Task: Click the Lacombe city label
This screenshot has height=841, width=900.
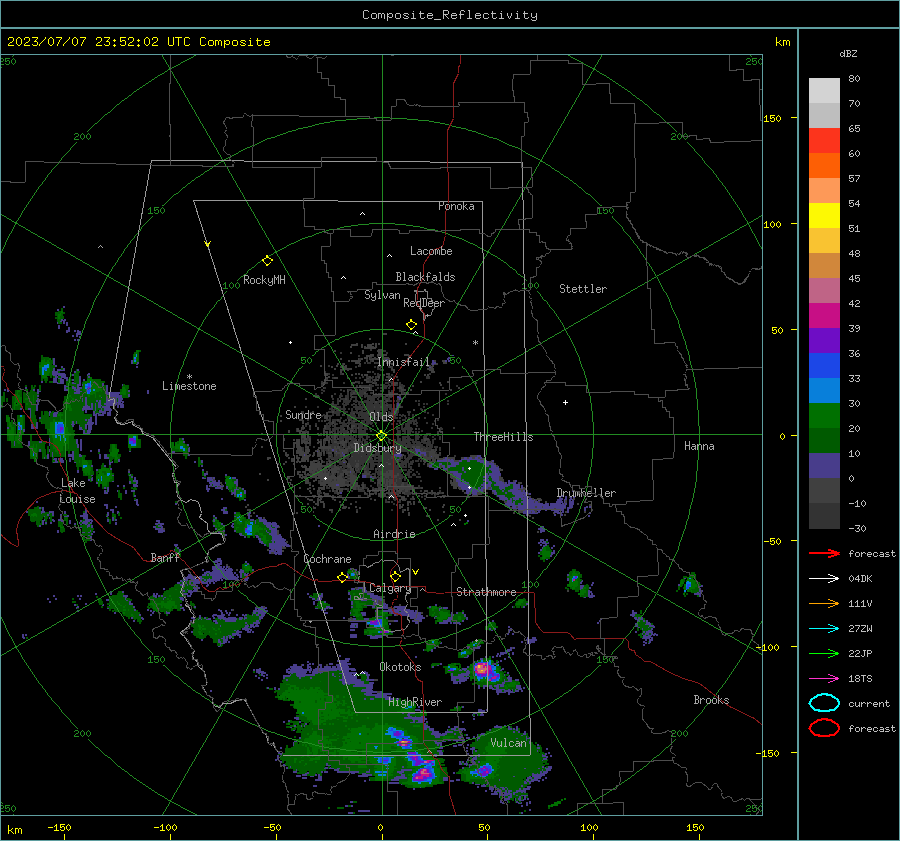Action: 431,251
